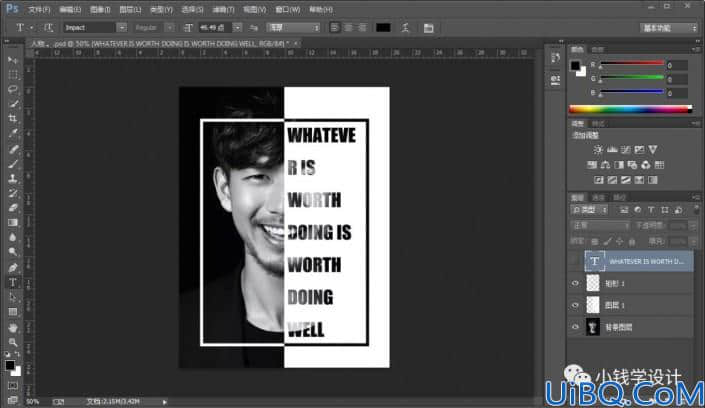The width and height of the screenshot is (705, 408).
Task: Open the font size dropdown
Action: point(237,28)
